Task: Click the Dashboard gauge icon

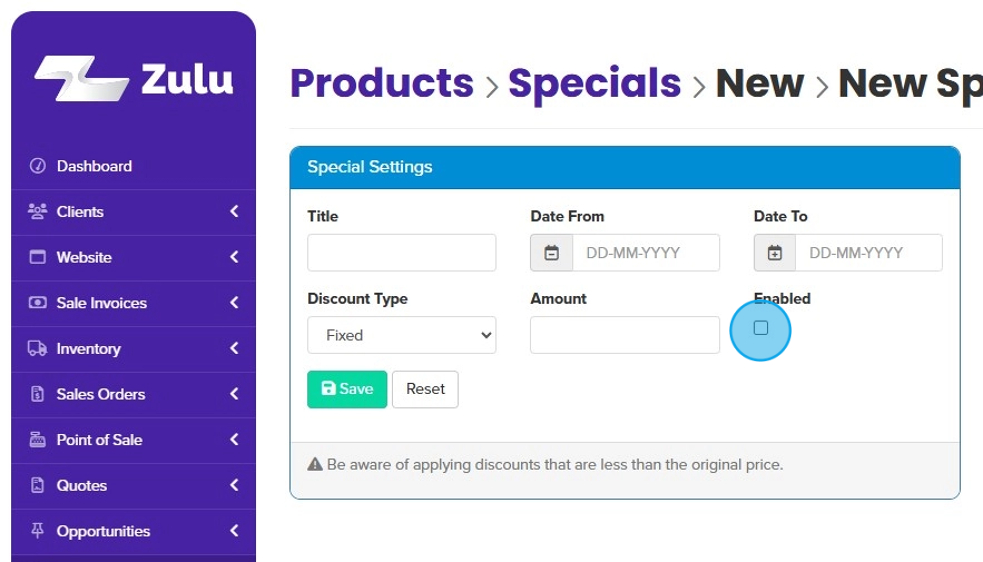Action: pyautogui.click(x=38, y=166)
